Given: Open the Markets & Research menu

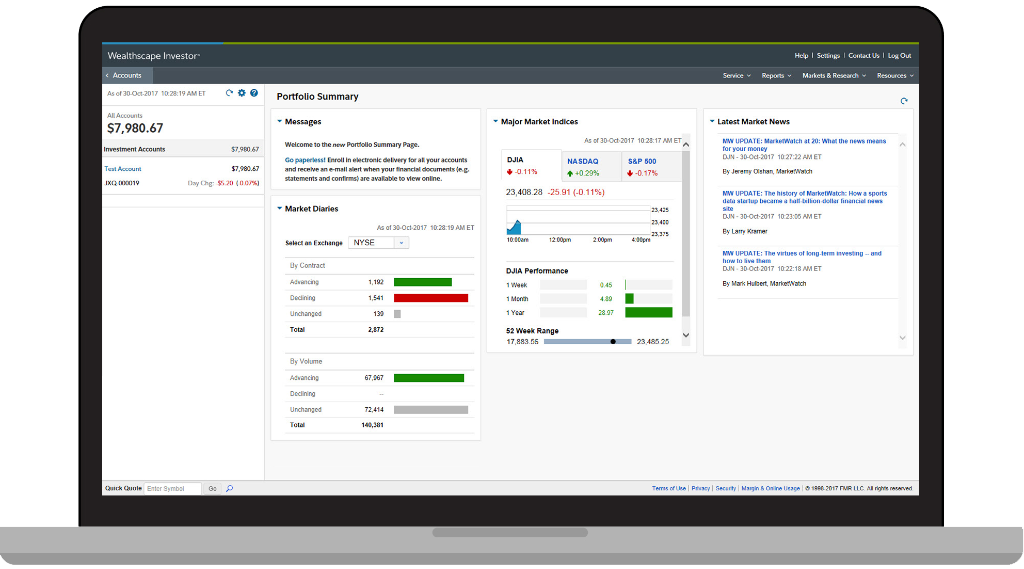Looking at the screenshot, I should point(834,76).
